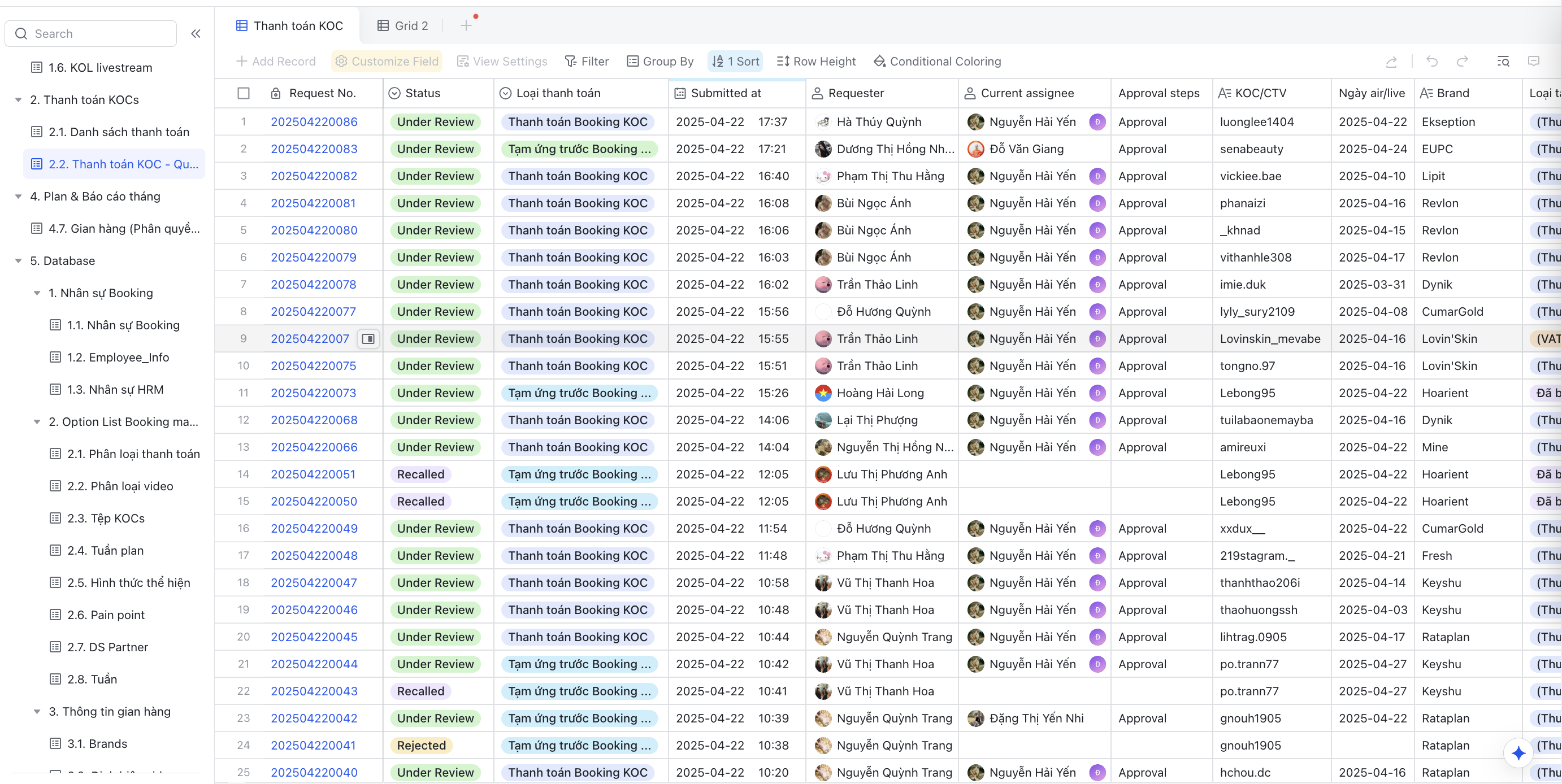
Task: Collapse the '2. Thanh toán KOCs' folder
Action: [x=18, y=99]
